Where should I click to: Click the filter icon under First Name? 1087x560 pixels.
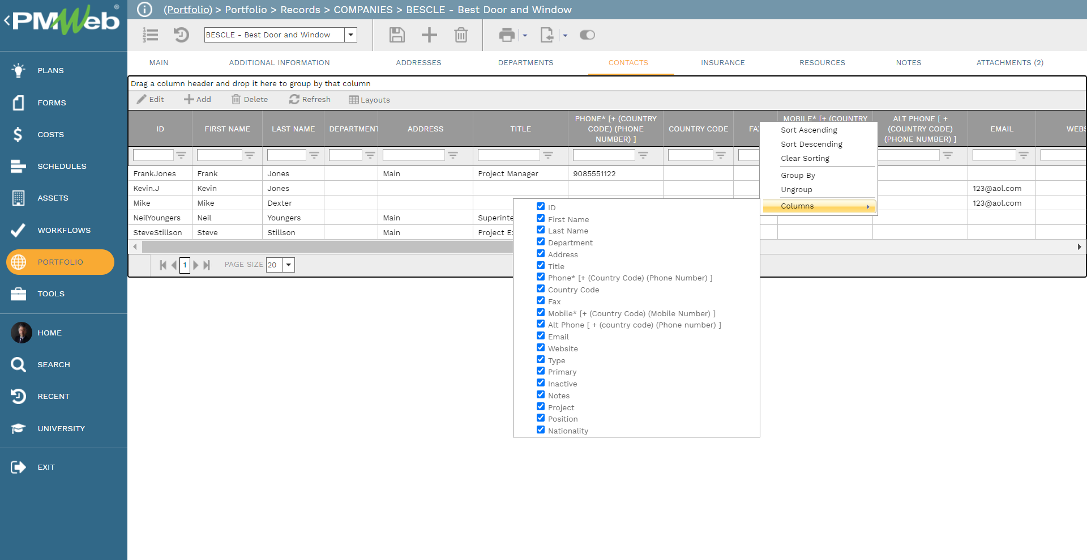[250, 155]
